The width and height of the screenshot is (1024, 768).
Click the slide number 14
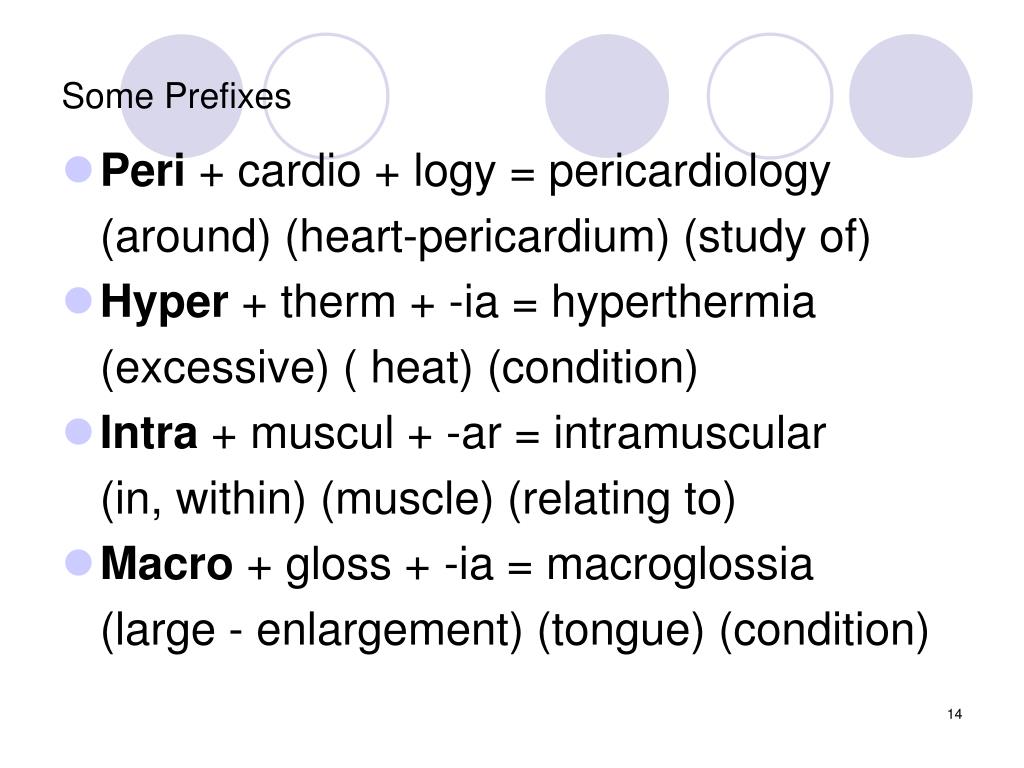(x=954, y=714)
